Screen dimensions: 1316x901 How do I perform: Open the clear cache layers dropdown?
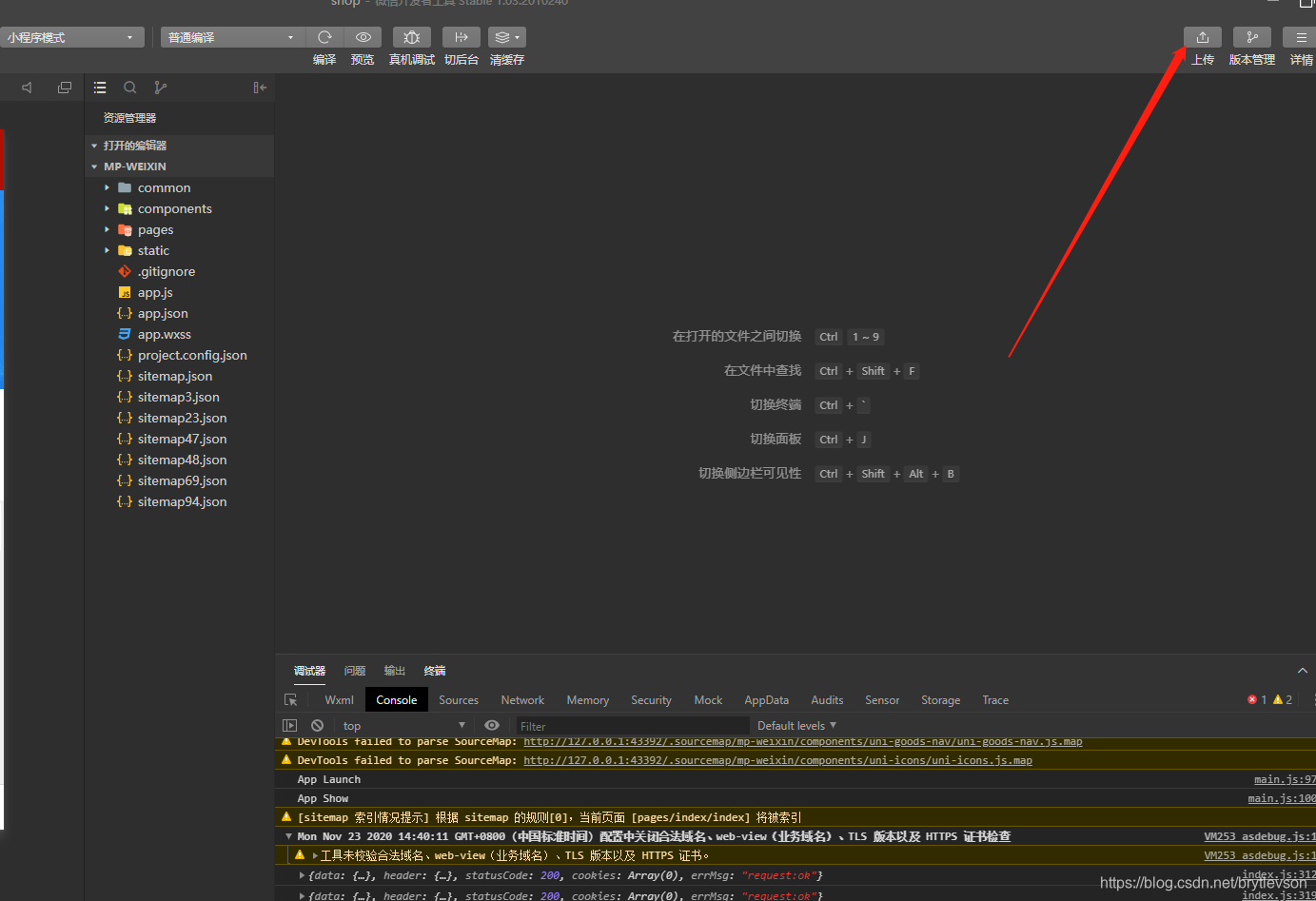[507, 37]
